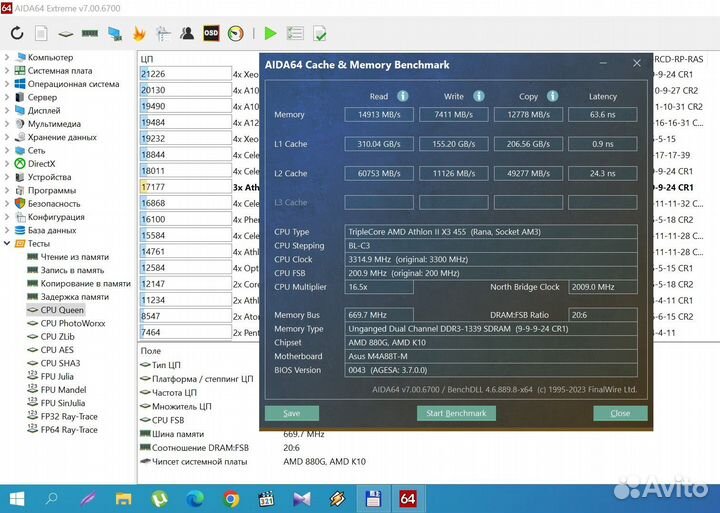720x513 pixels.
Task: Open Google Chrome from taskbar
Action: [x=231, y=499]
